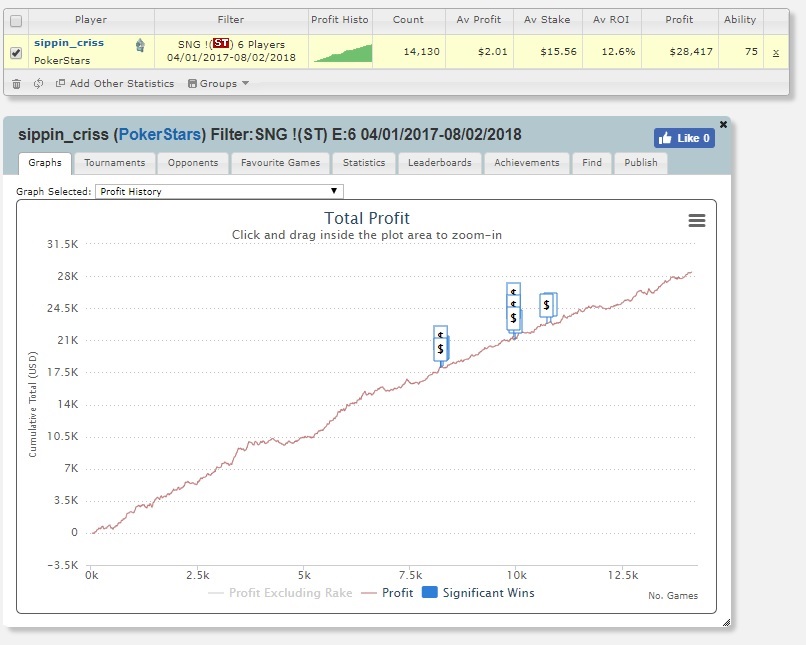The width and height of the screenshot is (806, 645).
Task: Uncheck the sippin_criss row checkbox
Action: [x=16, y=52]
